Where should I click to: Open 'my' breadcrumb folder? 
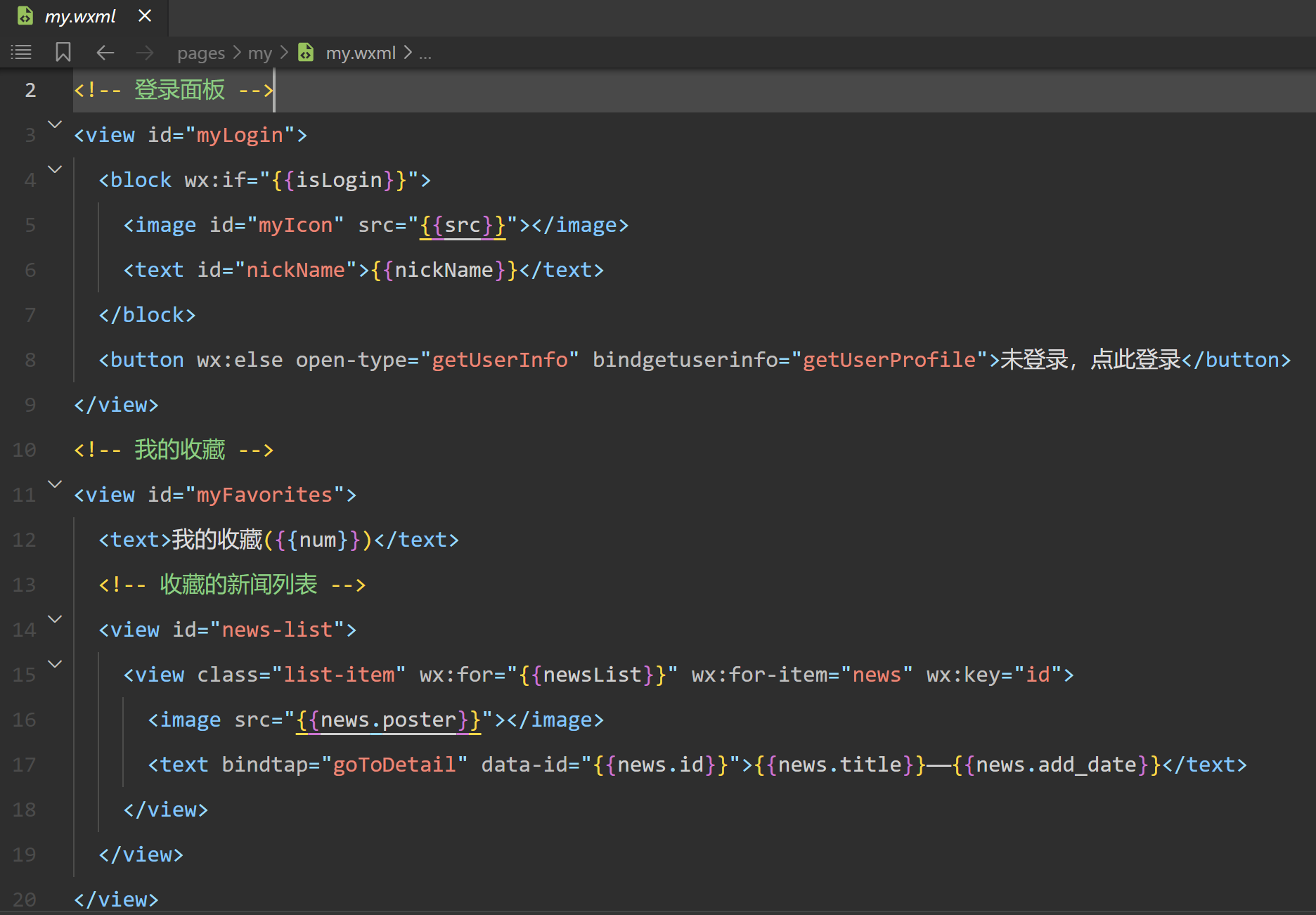tap(259, 53)
